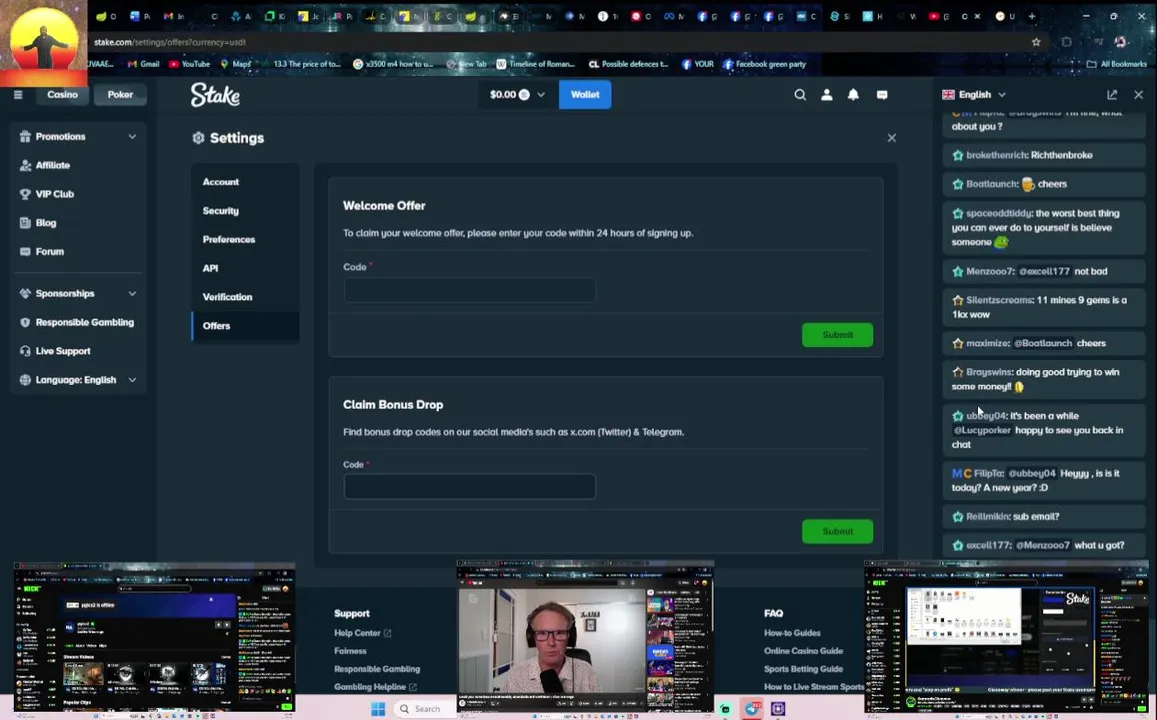Click the webcam stream thumbnail
The width and height of the screenshot is (1157, 720).
pos(585,637)
